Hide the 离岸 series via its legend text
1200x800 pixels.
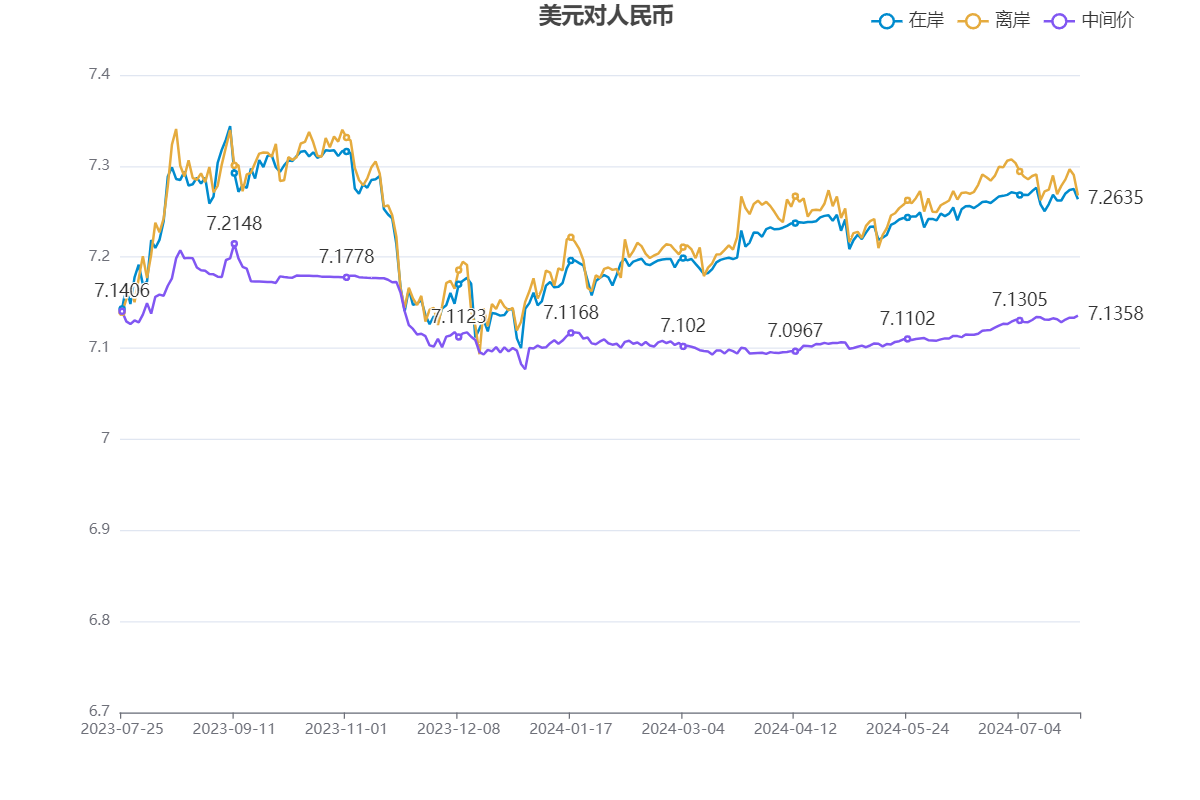point(1012,20)
